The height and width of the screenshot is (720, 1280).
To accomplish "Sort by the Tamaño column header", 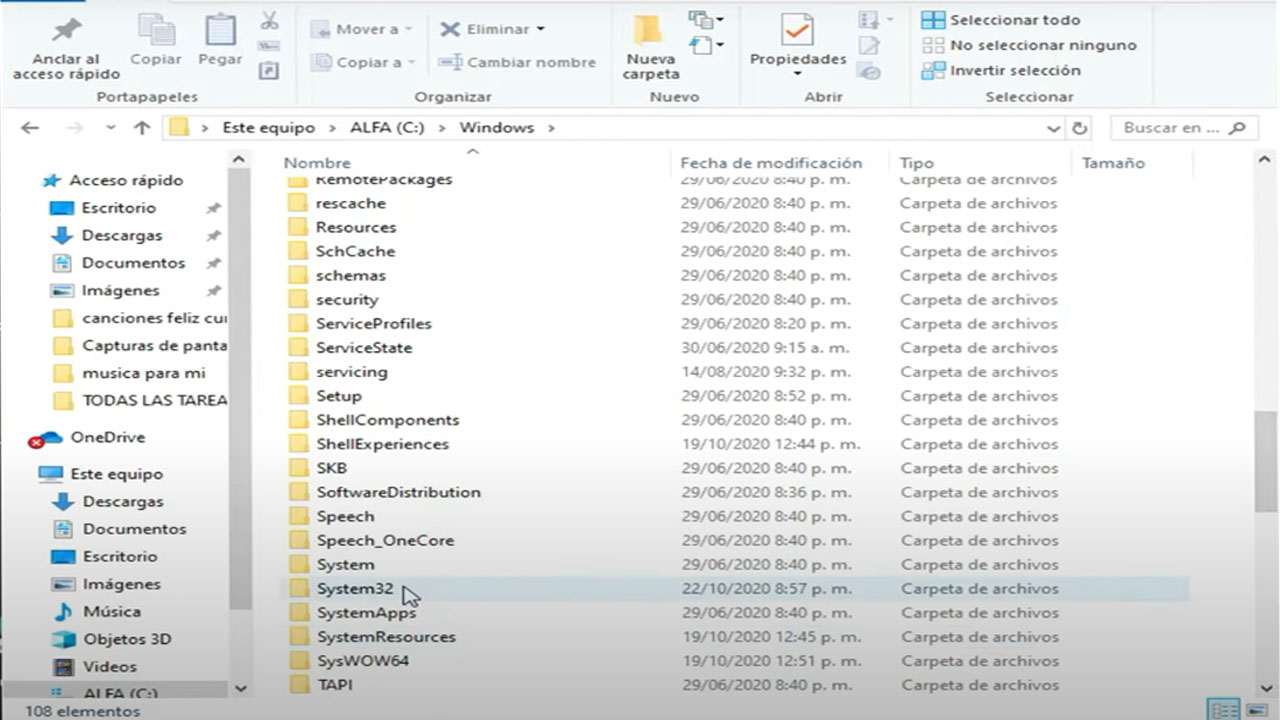I will [x=1113, y=163].
